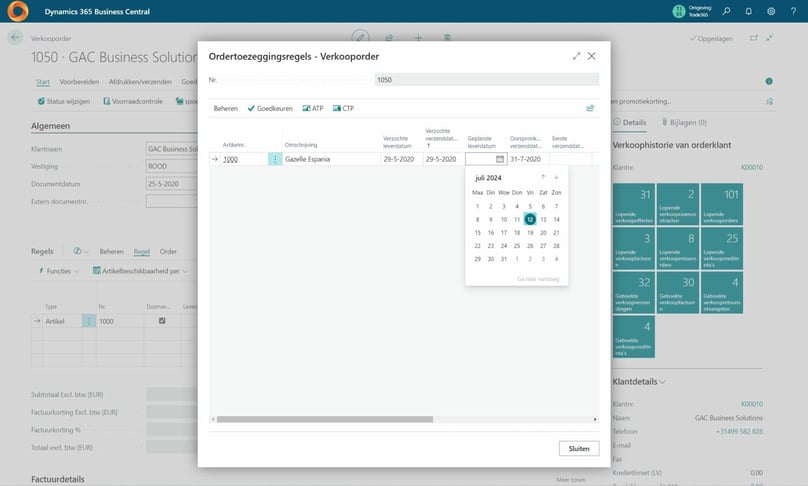Click Voorraadcontrole action
Image resolution: width=808 pixels, height=486 pixels.
(133, 102)
